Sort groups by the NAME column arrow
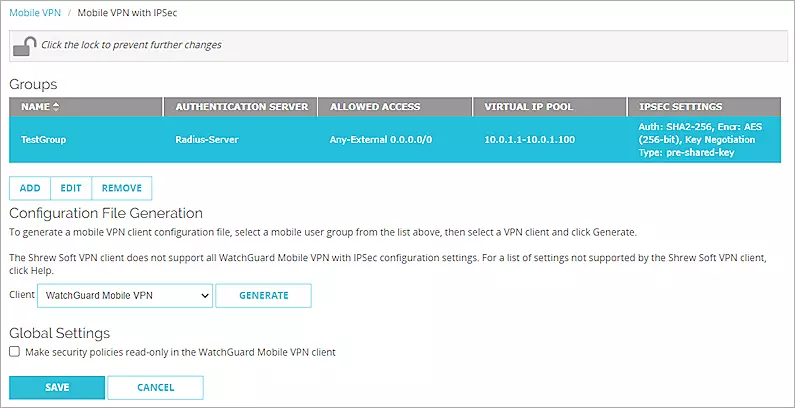The width and height of the screenshot is (795, 408). 56,107
